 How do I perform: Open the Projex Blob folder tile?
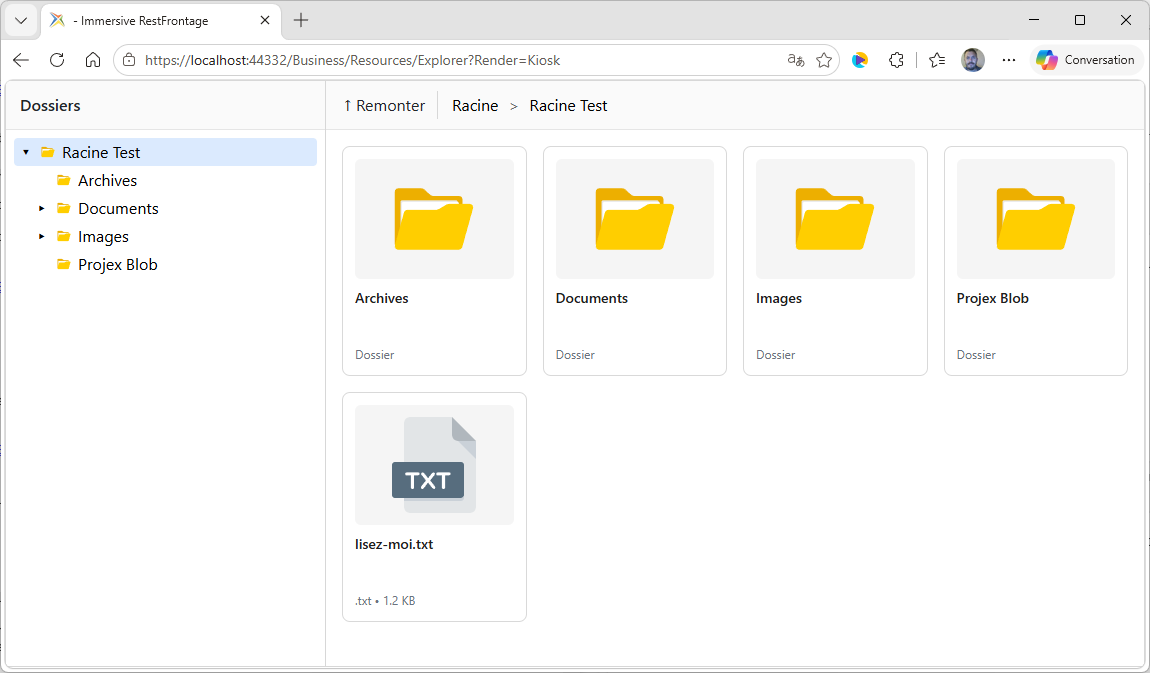(x=1036, y=261)
